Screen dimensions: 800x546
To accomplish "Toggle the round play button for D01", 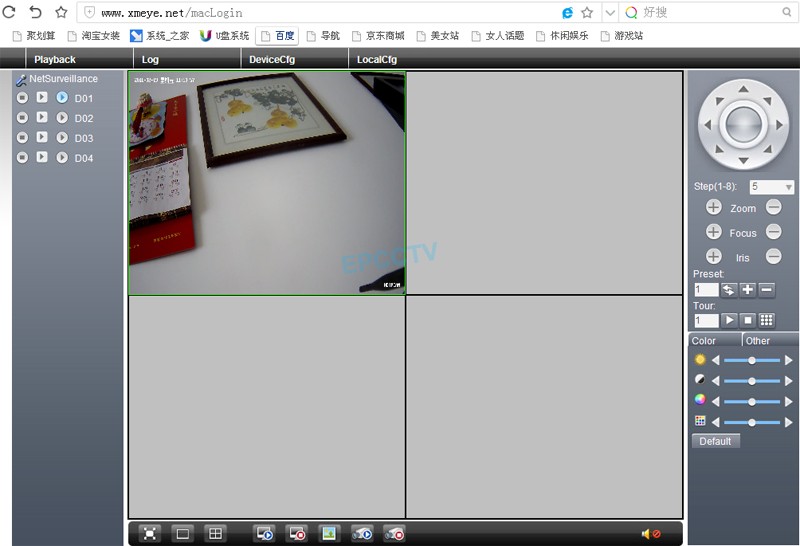I will (62, 98).
